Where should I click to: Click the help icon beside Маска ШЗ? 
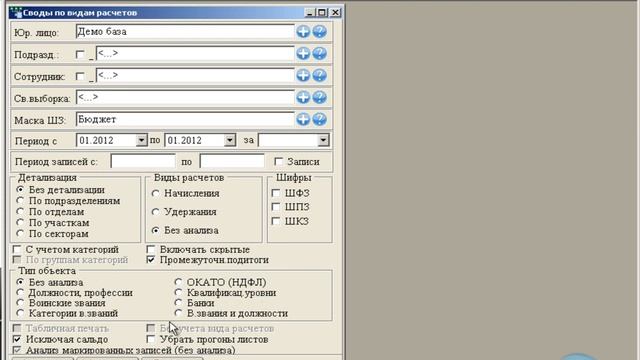click(x=320, y=119)
